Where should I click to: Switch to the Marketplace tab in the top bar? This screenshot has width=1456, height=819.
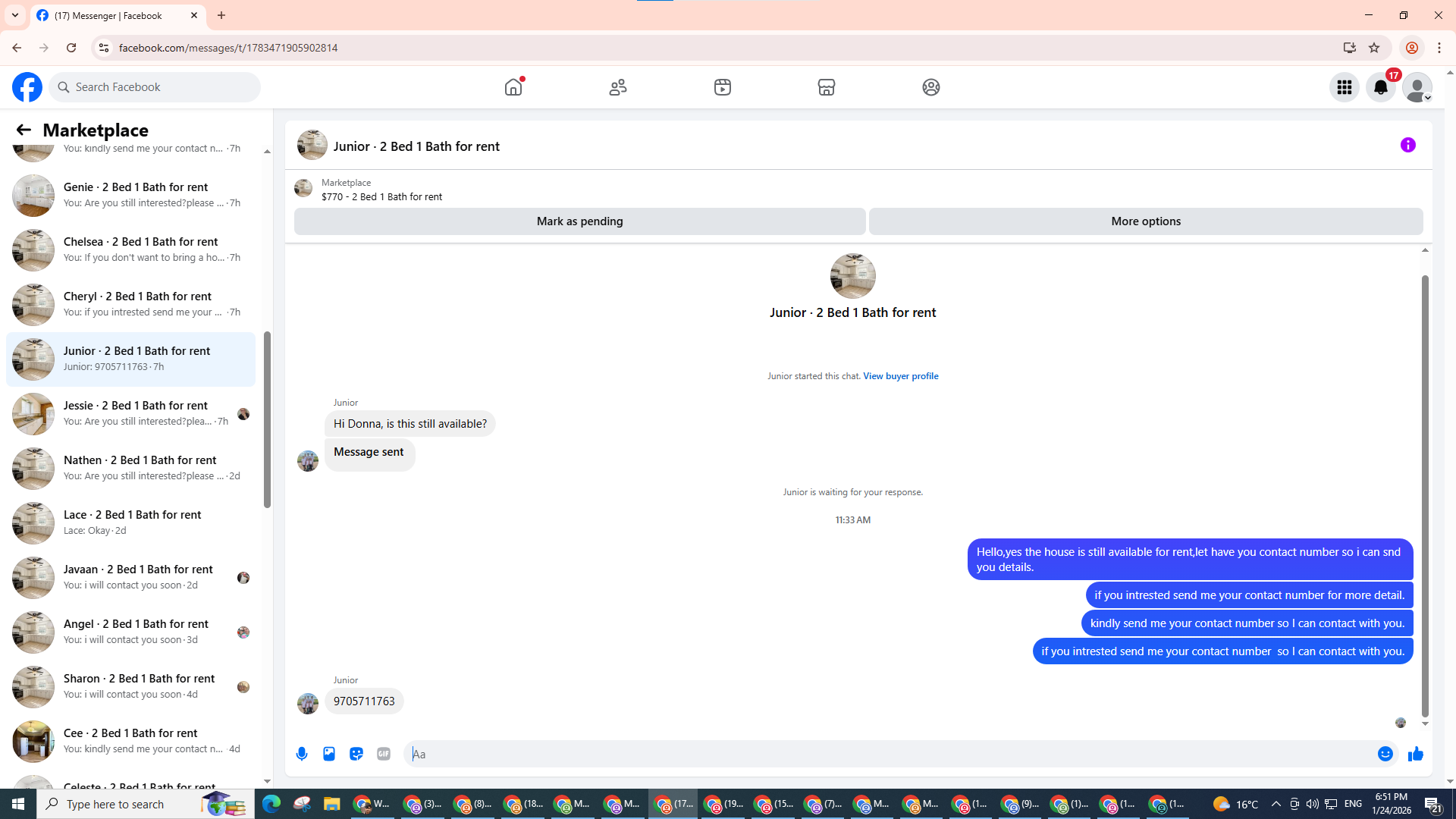tap(826, 87)
